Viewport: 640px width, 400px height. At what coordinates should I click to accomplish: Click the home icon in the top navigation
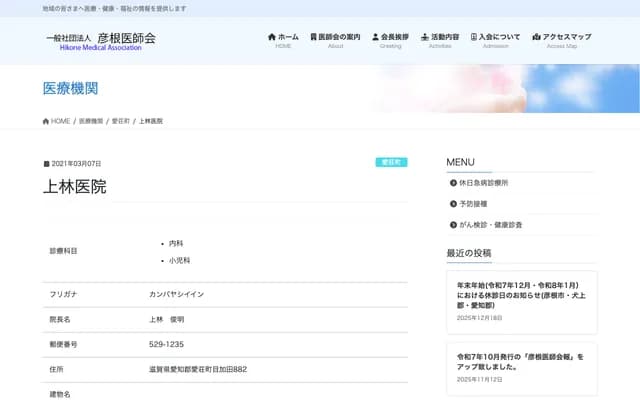point(272,37)
